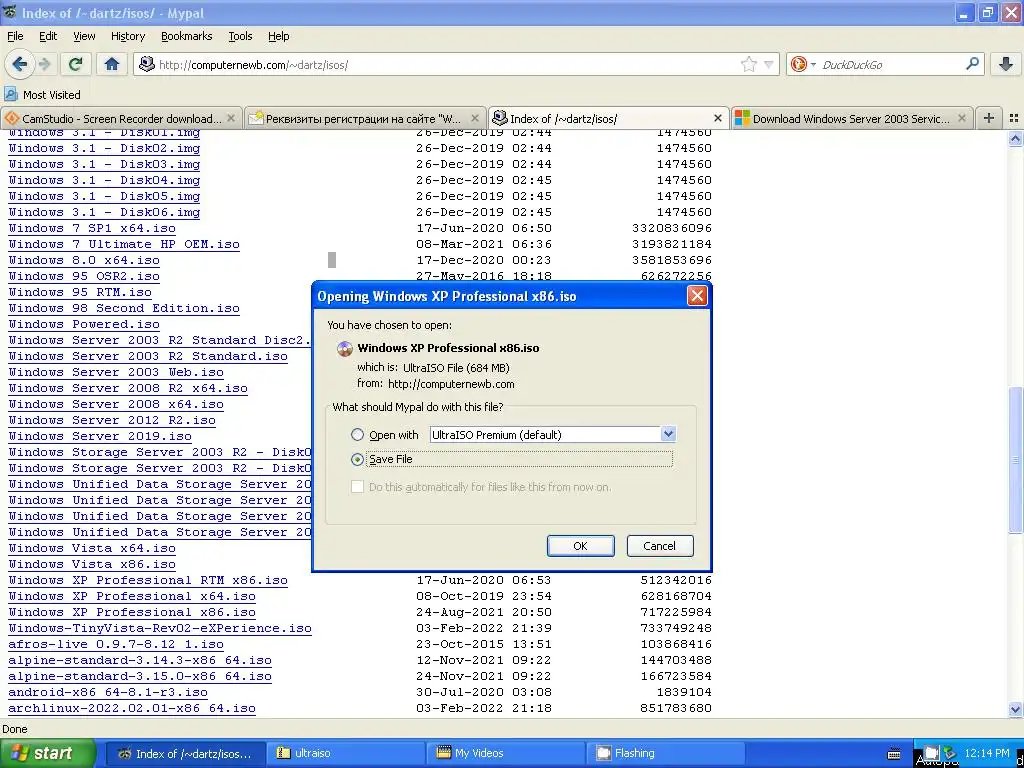1024x768 pixels.
Task: Cancel the Opening file dialog
Action: (660, 546)
